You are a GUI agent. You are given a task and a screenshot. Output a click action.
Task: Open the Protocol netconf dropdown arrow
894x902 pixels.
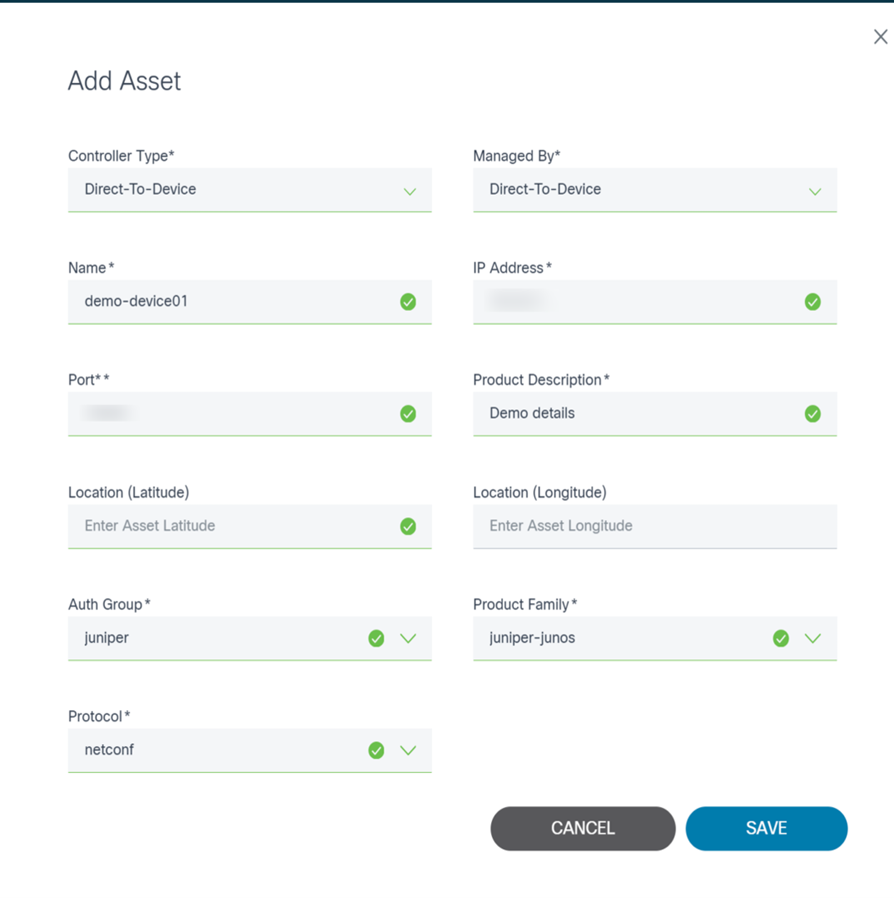(x=408, y=750)
